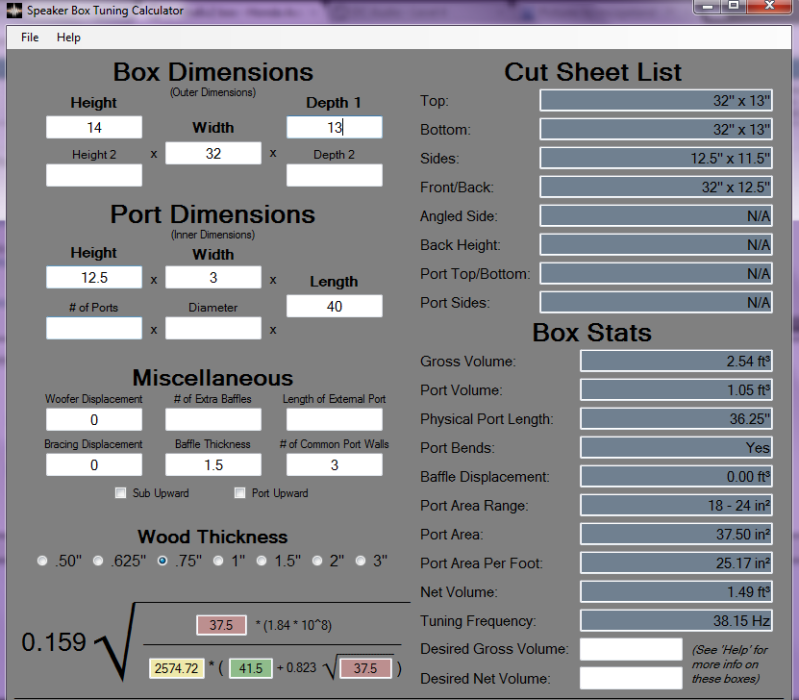The height and width of the screenshot is (700, 799).
Task: Select the .50" wood thickness option
Action: [x=42, y=561]
